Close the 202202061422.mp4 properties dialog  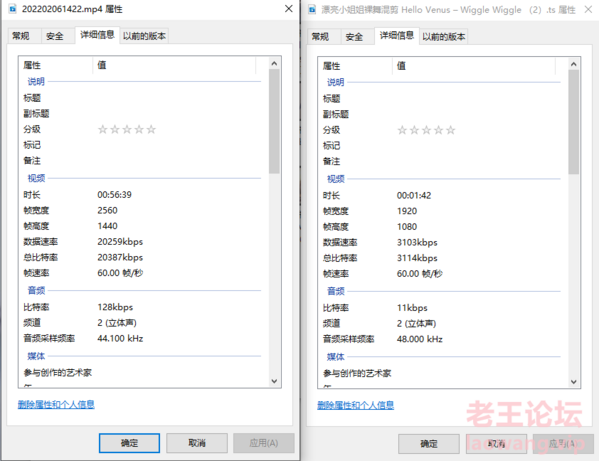click(289, 9)
